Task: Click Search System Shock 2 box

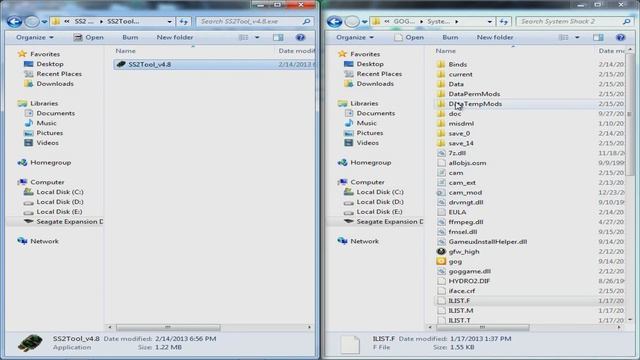Action: [x=574, y=21]
